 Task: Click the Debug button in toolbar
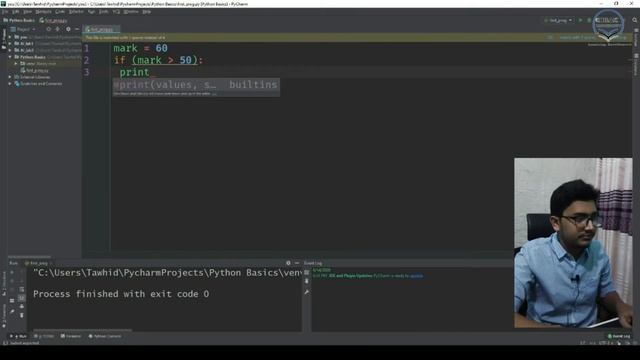pyautogui.click(x=589, y=20)
